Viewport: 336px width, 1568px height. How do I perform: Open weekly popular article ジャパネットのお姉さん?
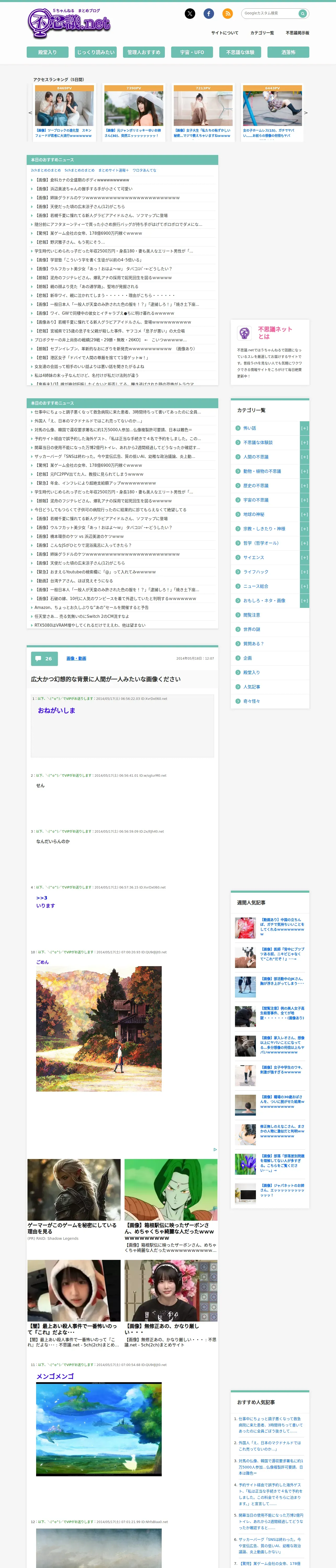[282, 1191]
